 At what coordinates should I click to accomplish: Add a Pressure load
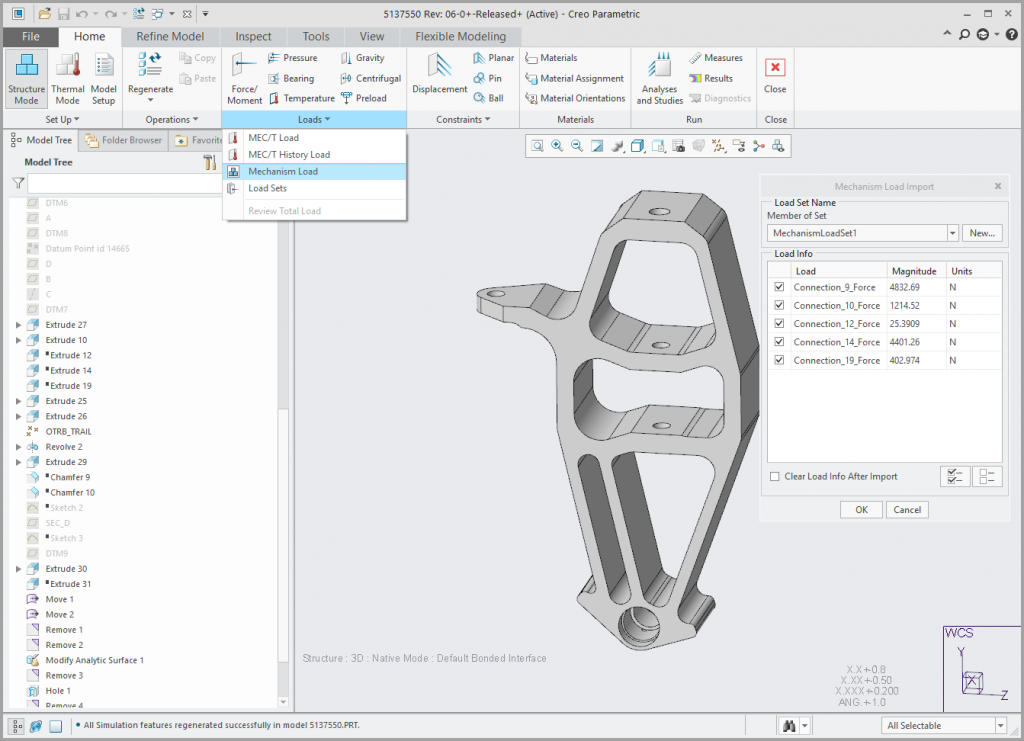(x=293, y=58)
